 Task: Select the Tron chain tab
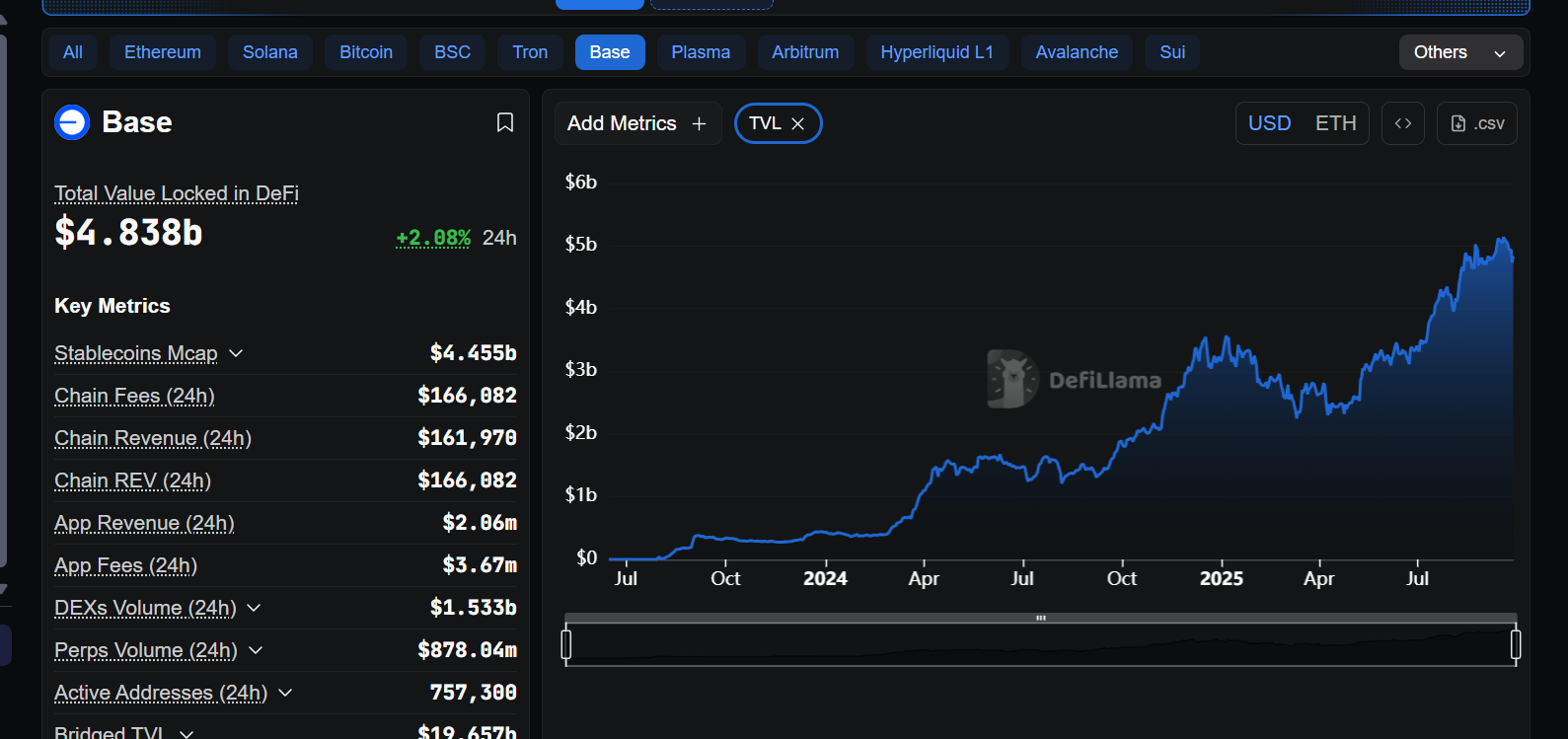[530, 52]
